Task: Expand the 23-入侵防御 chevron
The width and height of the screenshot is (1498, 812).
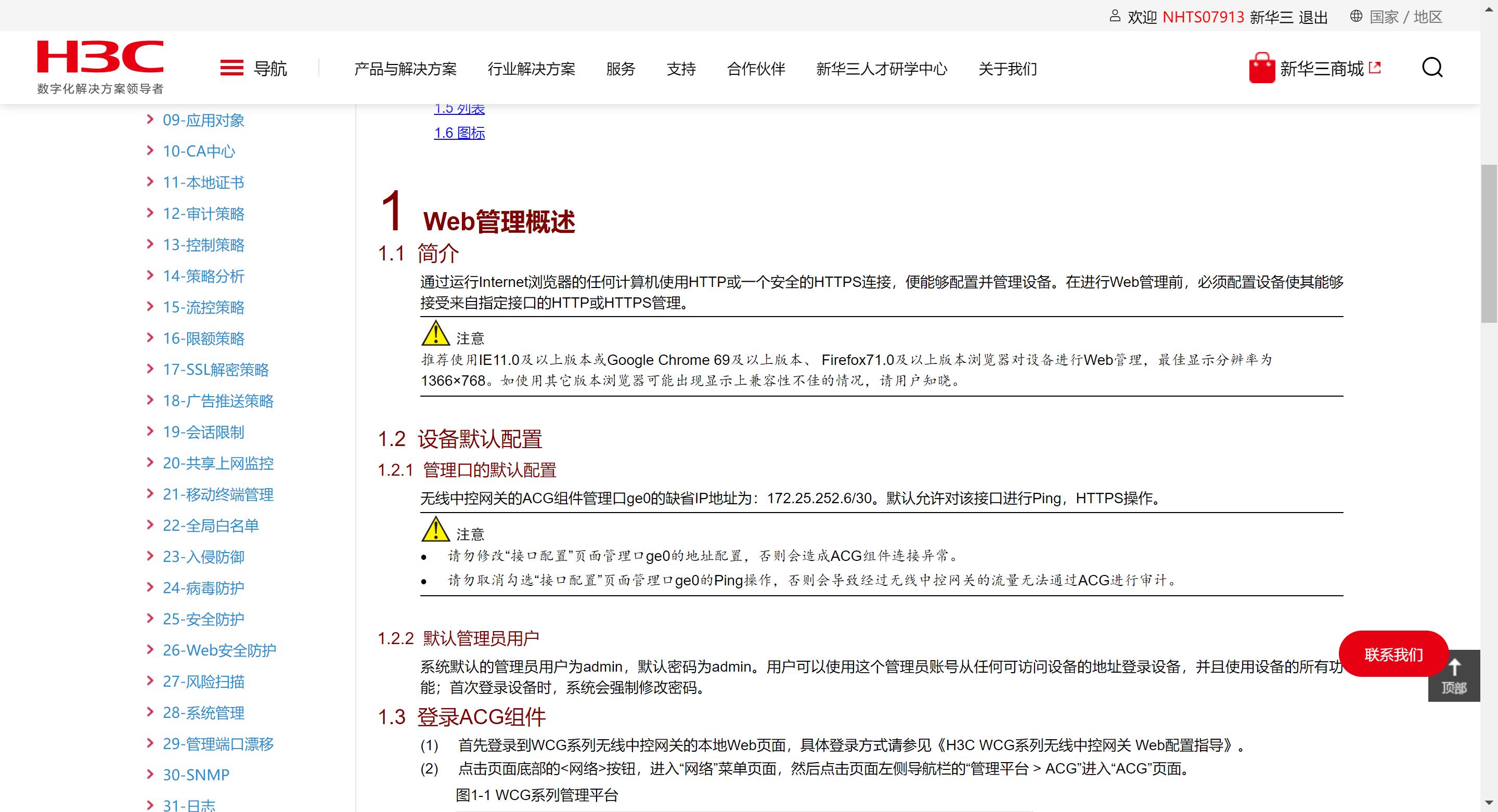Action: (150, 556)
